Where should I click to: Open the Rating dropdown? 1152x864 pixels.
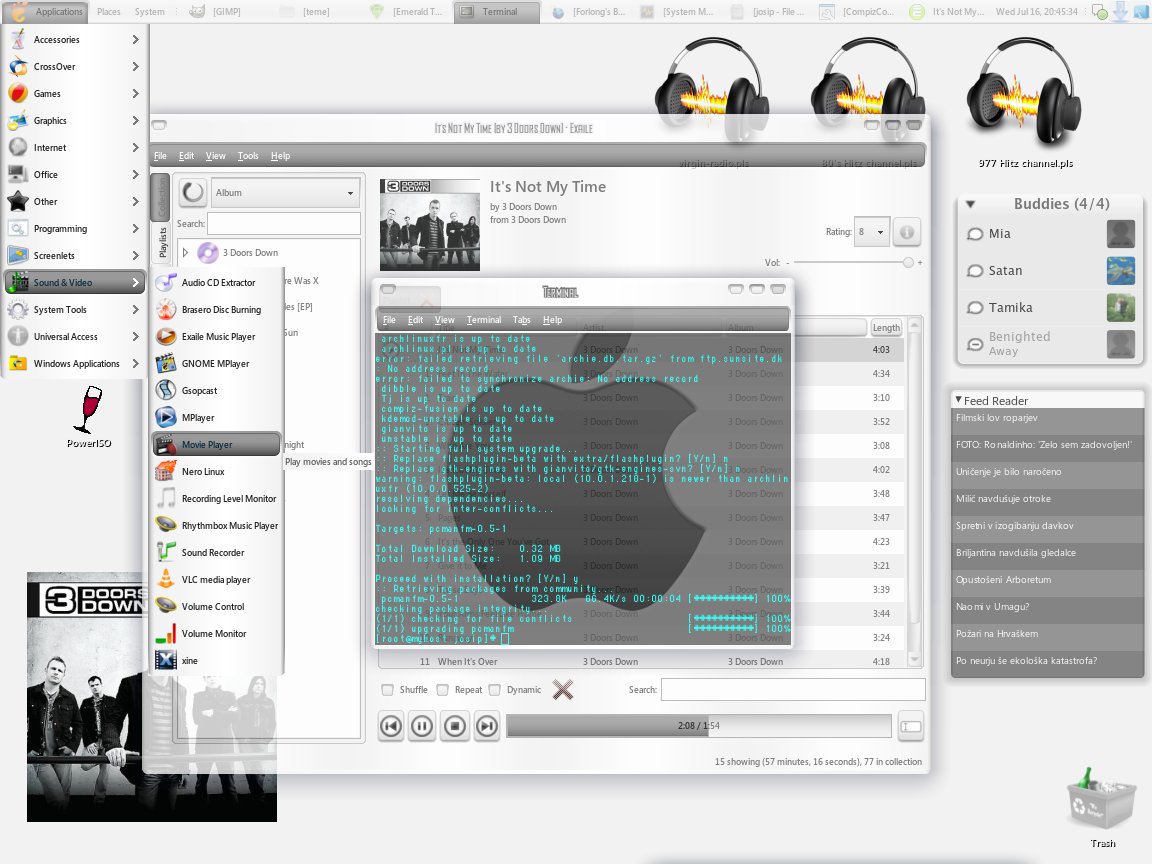873,232
